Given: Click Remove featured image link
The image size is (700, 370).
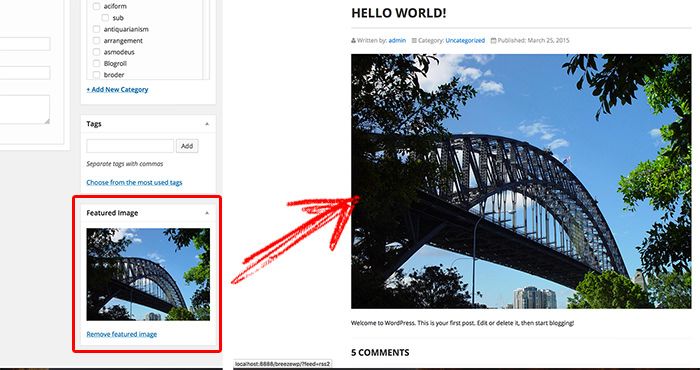Looking at the screenshot, I should (121, 334).
